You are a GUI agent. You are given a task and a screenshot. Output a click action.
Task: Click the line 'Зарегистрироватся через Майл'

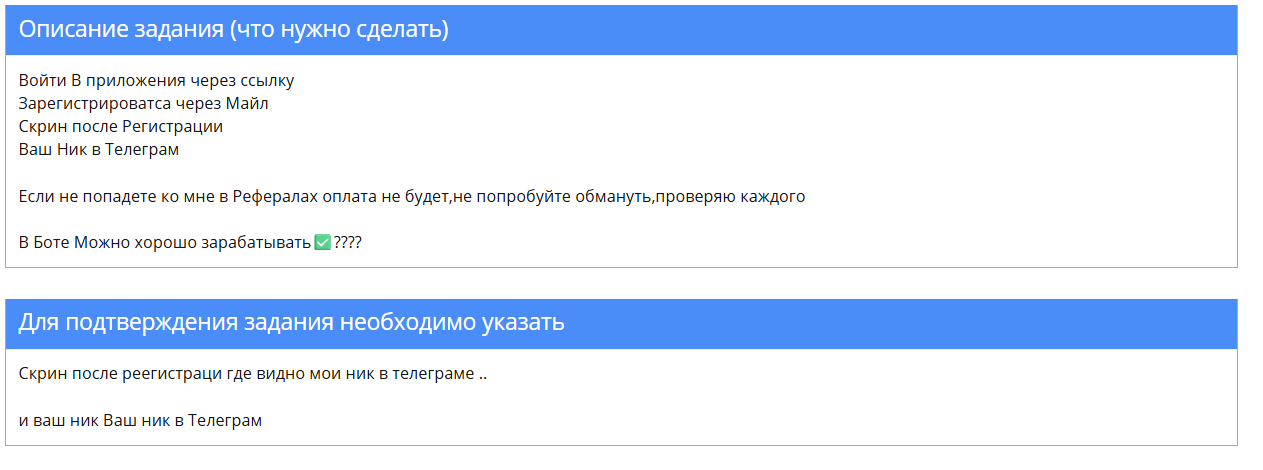point(144,104)
